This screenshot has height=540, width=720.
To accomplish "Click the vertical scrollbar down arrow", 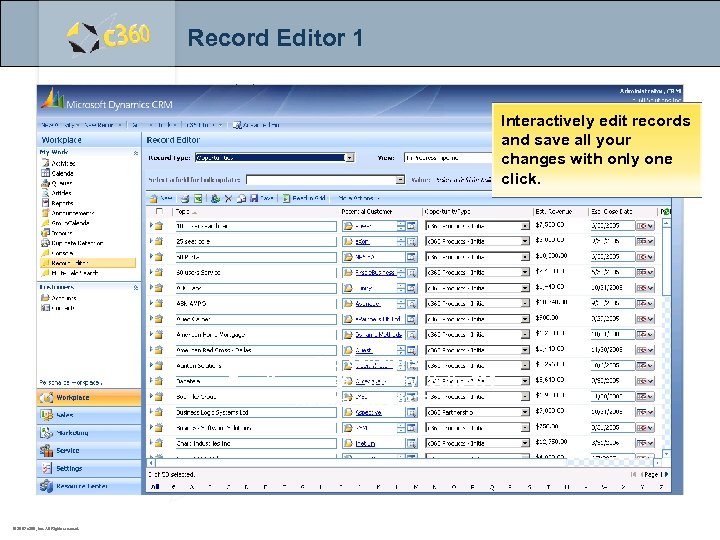I will [666, 454].
